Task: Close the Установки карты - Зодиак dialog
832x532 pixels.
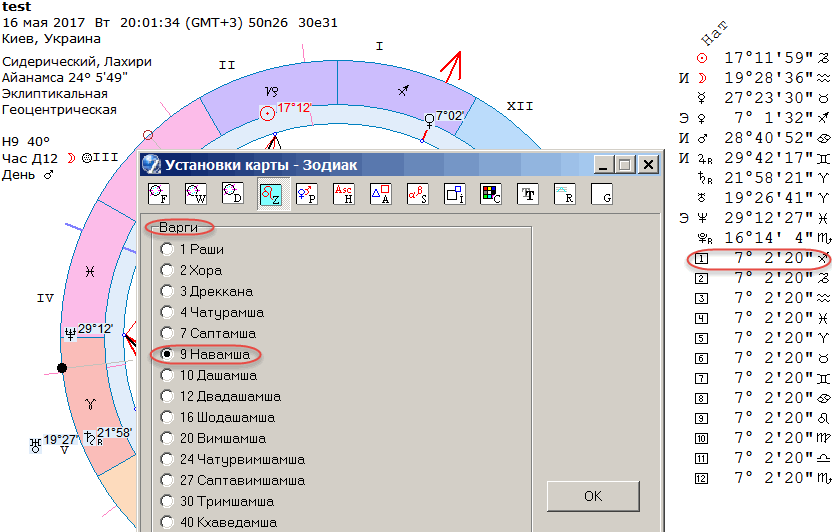Action: tap(648, 165)
